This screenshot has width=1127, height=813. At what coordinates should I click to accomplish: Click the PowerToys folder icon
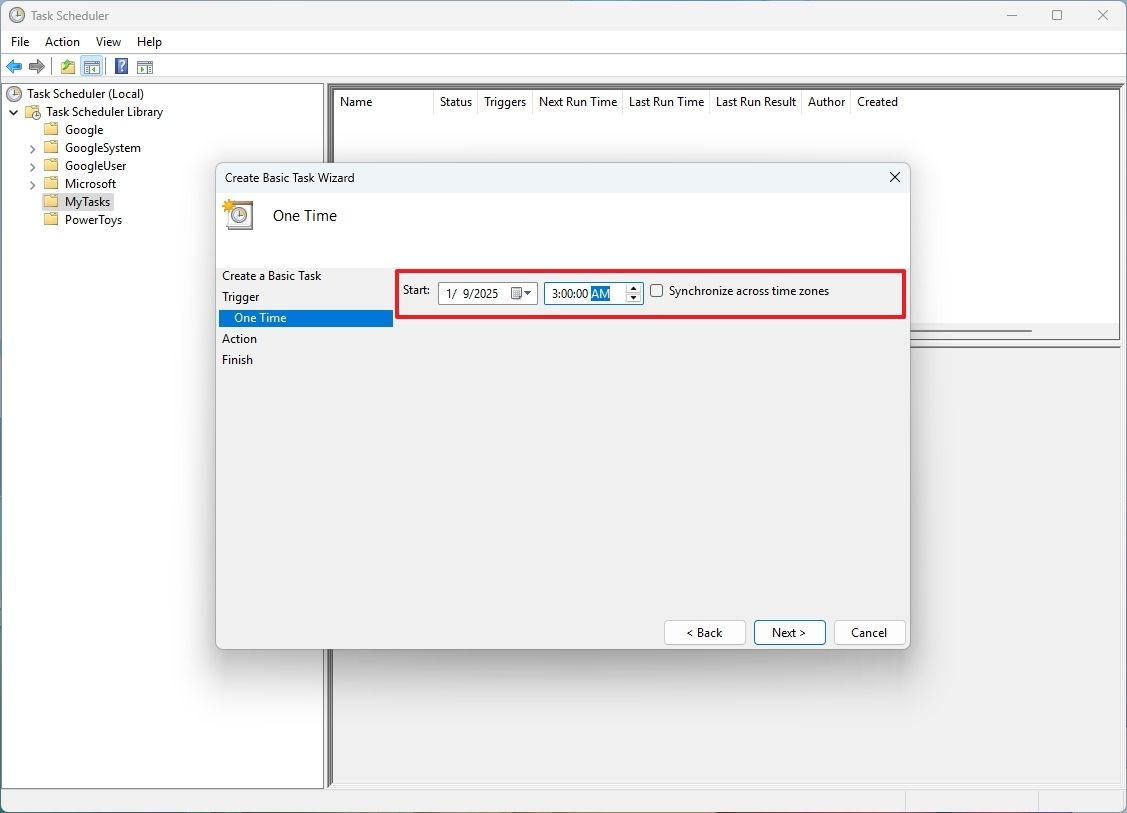coord(50,220)
